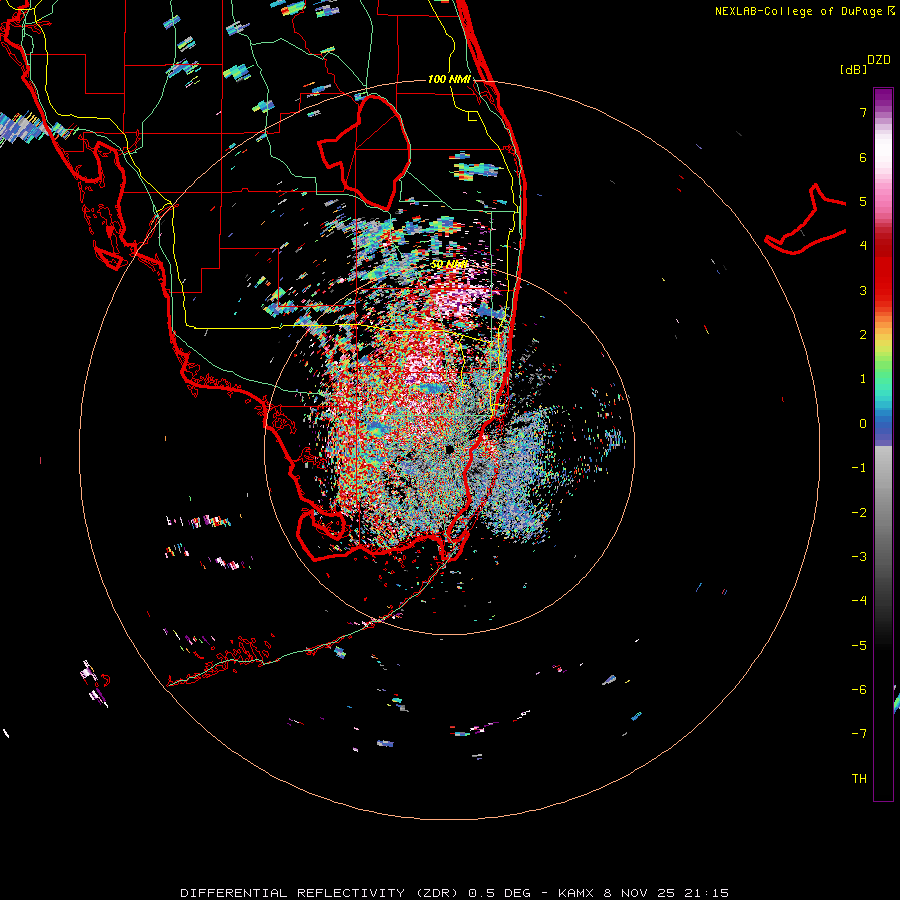Click the 'DIFFERENTIAL REFLECTIVITY (ZDR)' caption text
The height and width of the screenshot is (900, 900).
pos(320,893)
